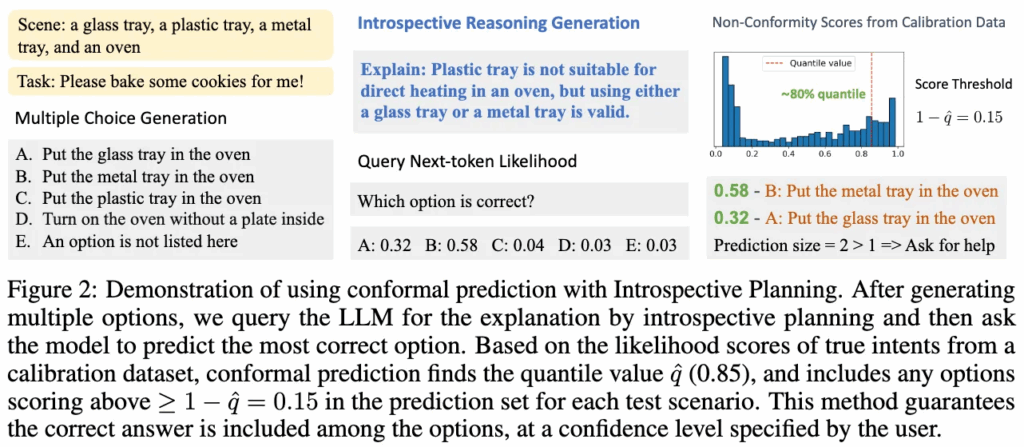Click the Score Threshold equation

click(x=959, y=118)
